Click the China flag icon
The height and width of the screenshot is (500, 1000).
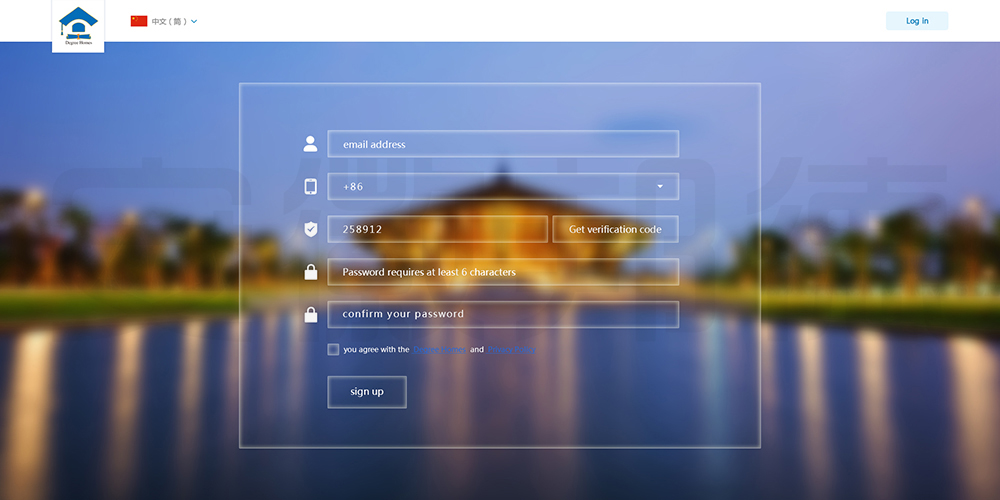click(139, 21)
